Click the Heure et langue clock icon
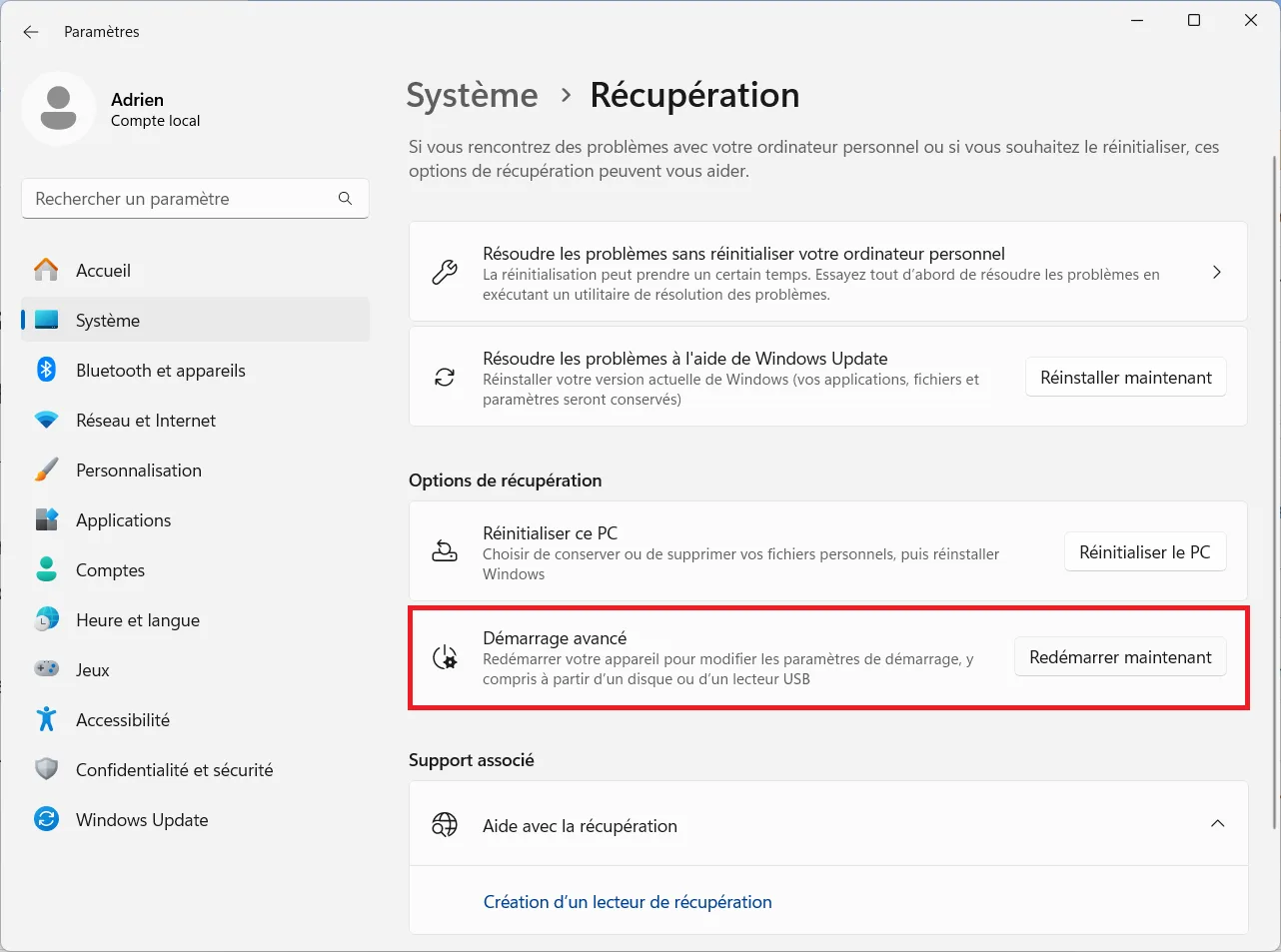The image size is (1281, 952). tap(46, 619)
